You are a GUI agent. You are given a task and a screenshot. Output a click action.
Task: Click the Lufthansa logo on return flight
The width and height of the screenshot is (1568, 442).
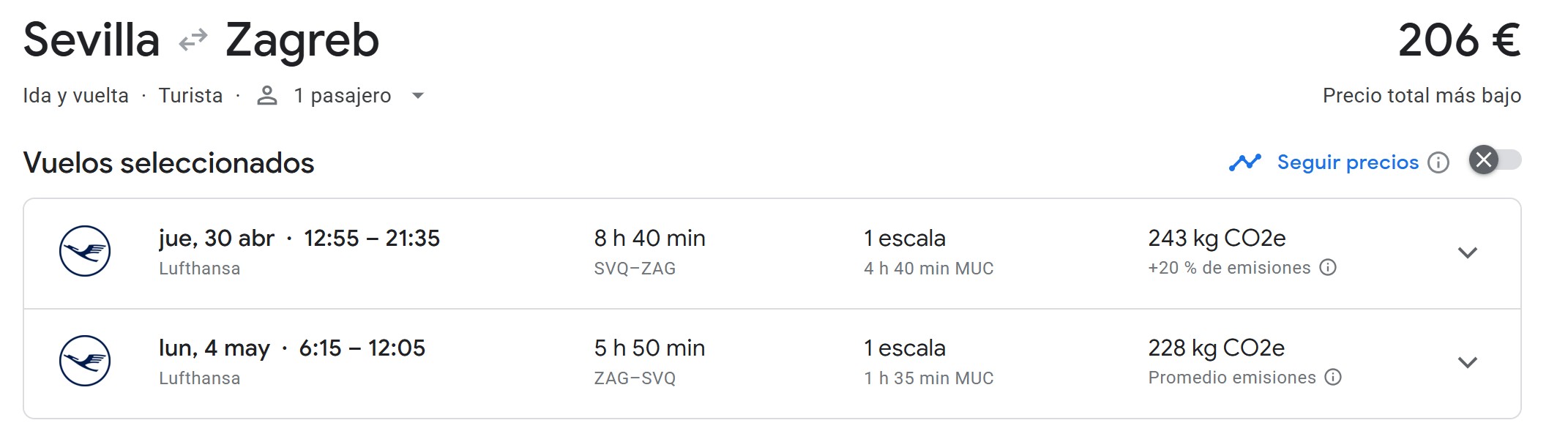(x=85, y=361)
